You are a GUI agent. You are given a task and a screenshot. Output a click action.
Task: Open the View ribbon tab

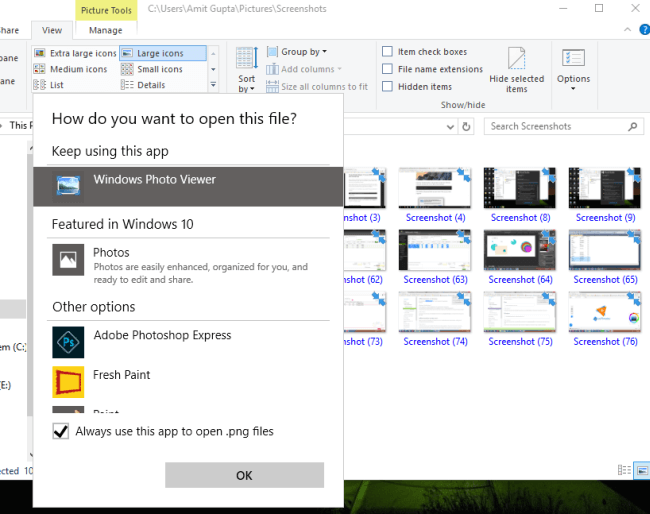coord(52,30)
